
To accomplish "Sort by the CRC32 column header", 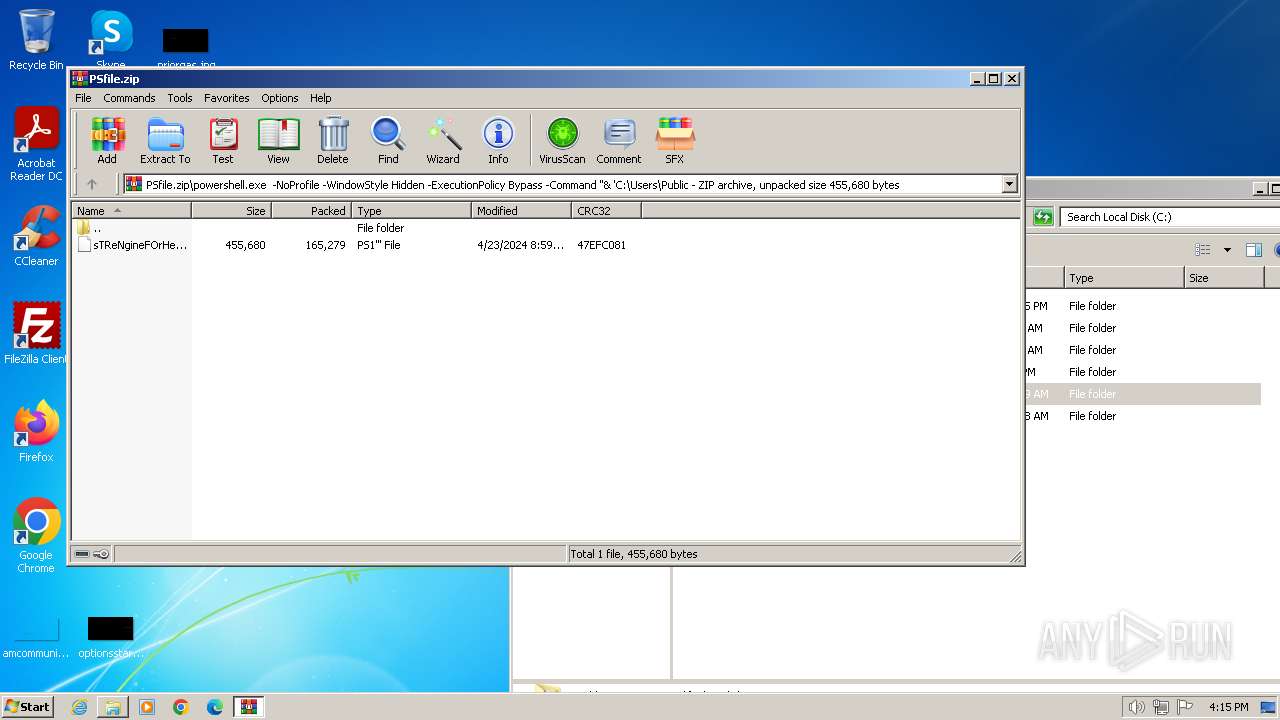I will click(607, 211).
